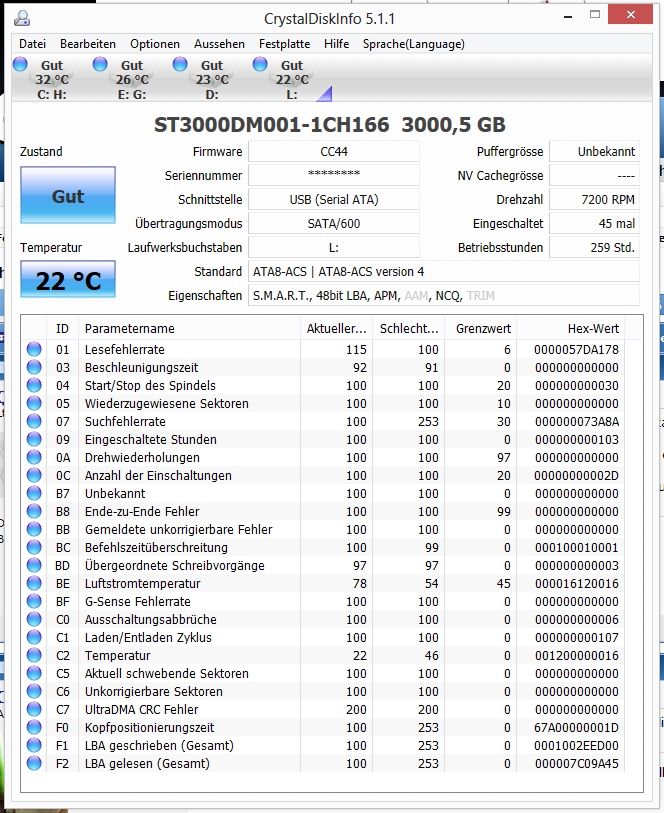Click status circle of Luftstromtemperatur row

(x=34, y=583)
